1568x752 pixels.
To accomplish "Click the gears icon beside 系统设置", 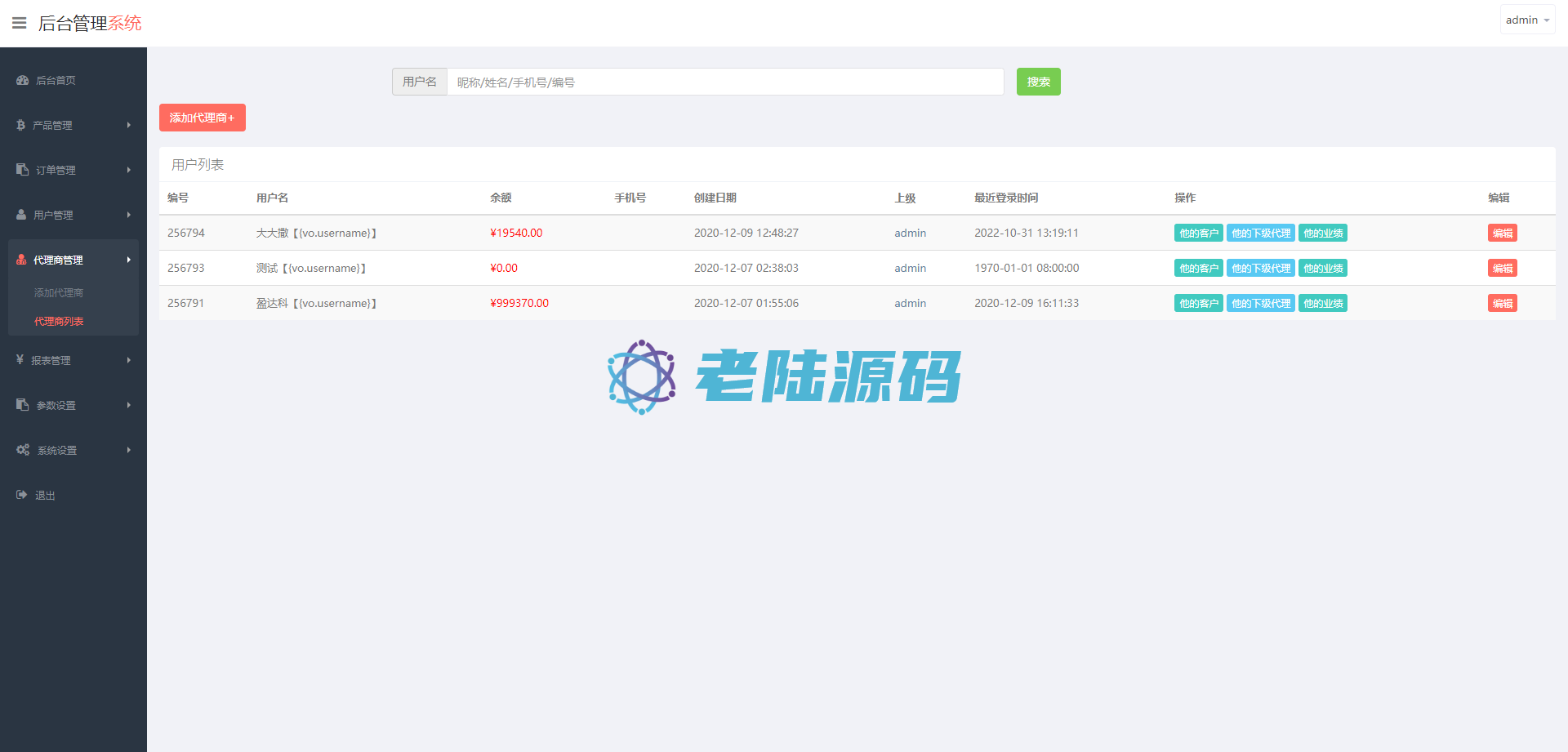I will coord(23,450).
